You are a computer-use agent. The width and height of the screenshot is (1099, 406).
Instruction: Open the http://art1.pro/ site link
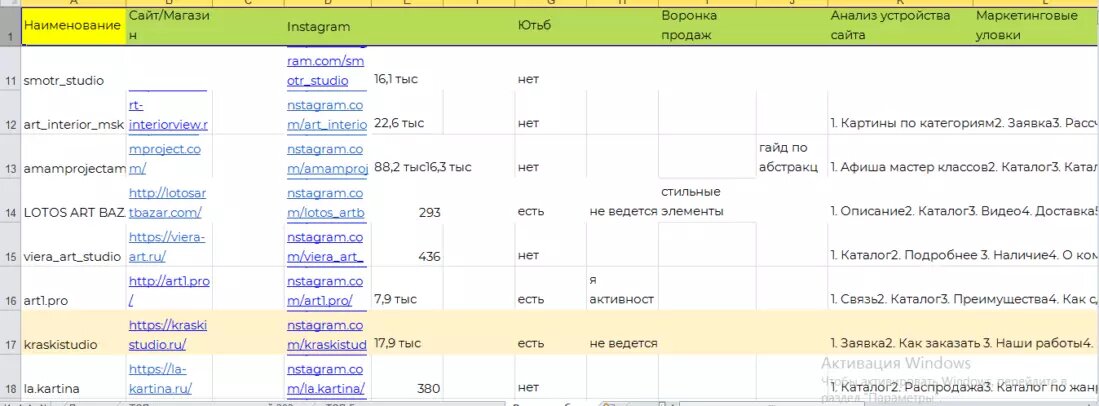169,291
